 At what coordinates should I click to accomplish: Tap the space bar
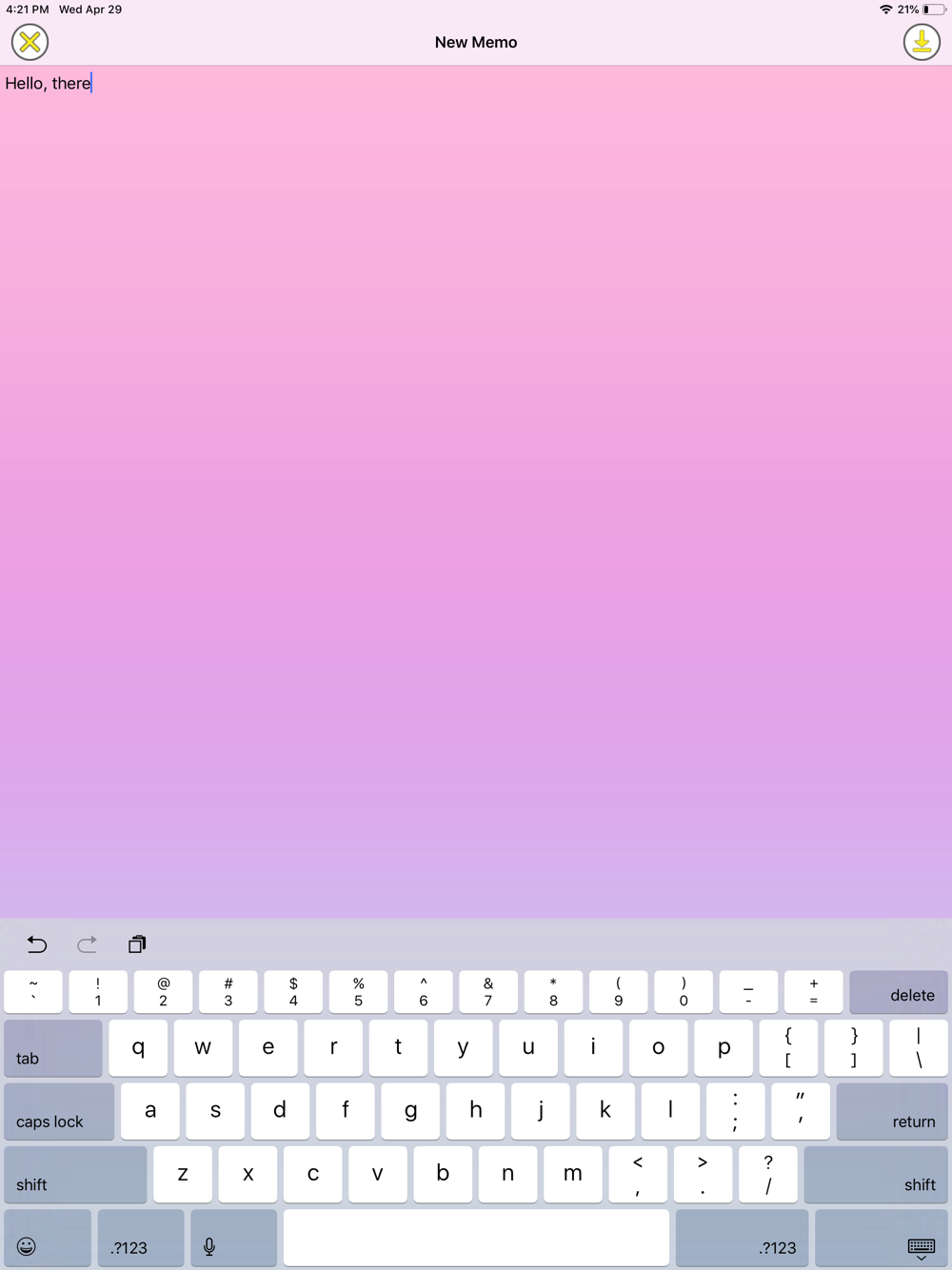pyautogui.click(x=476, y=1238)
